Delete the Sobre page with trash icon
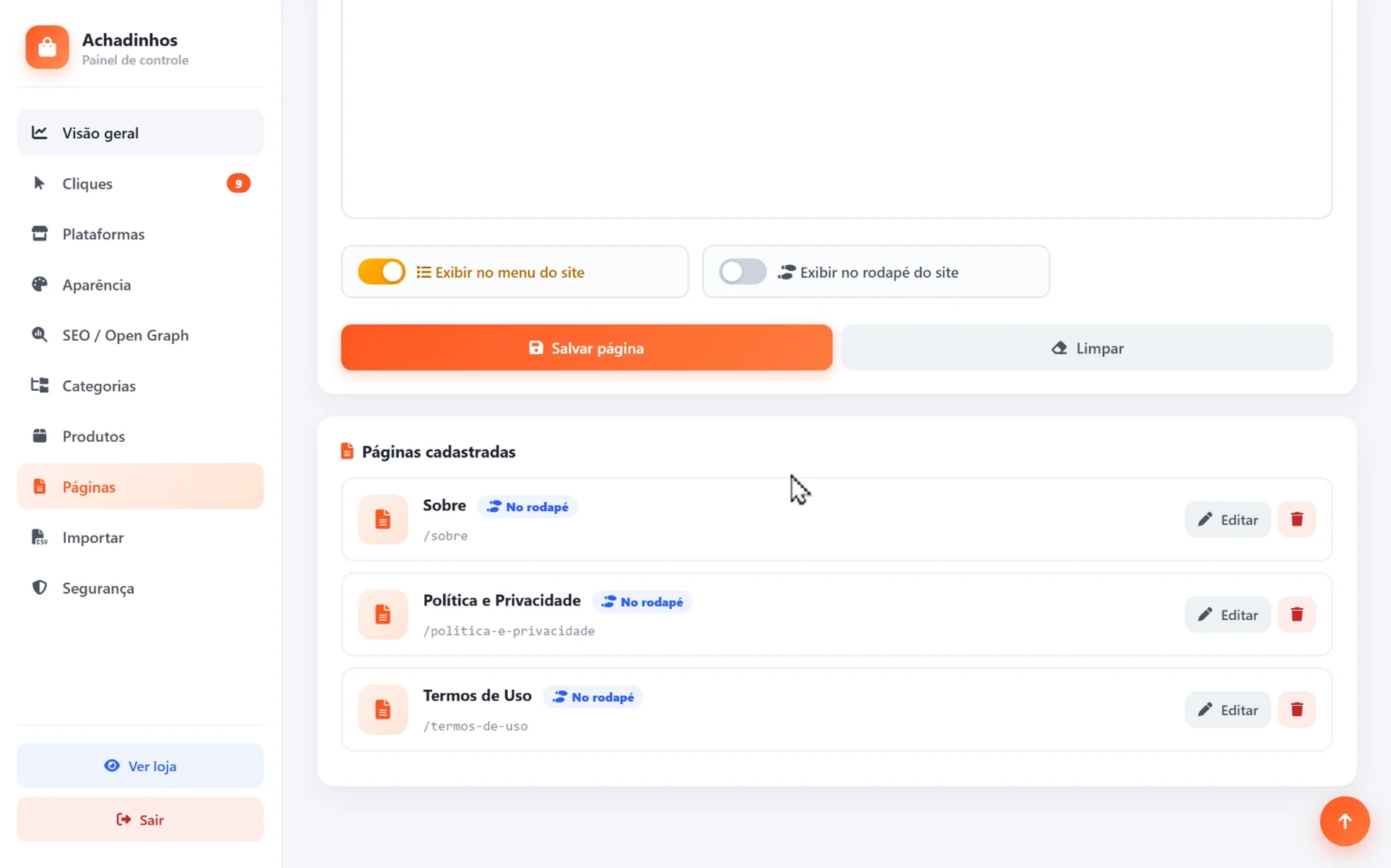This screenshot has height=868, width=1391. click(1297, 520)
